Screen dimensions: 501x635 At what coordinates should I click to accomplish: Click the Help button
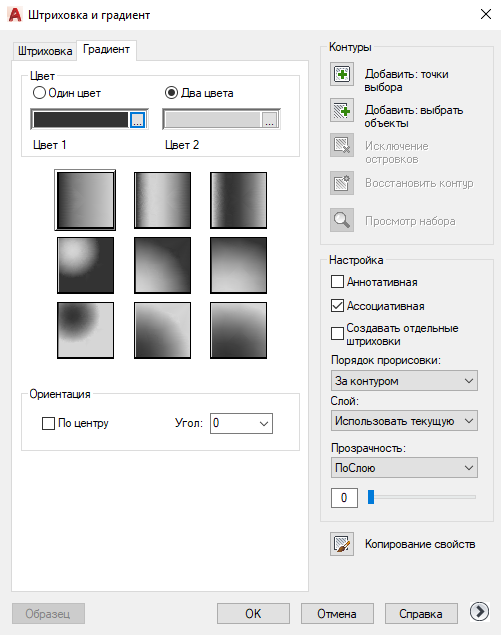pyautogui.click(x=421, y=614)
